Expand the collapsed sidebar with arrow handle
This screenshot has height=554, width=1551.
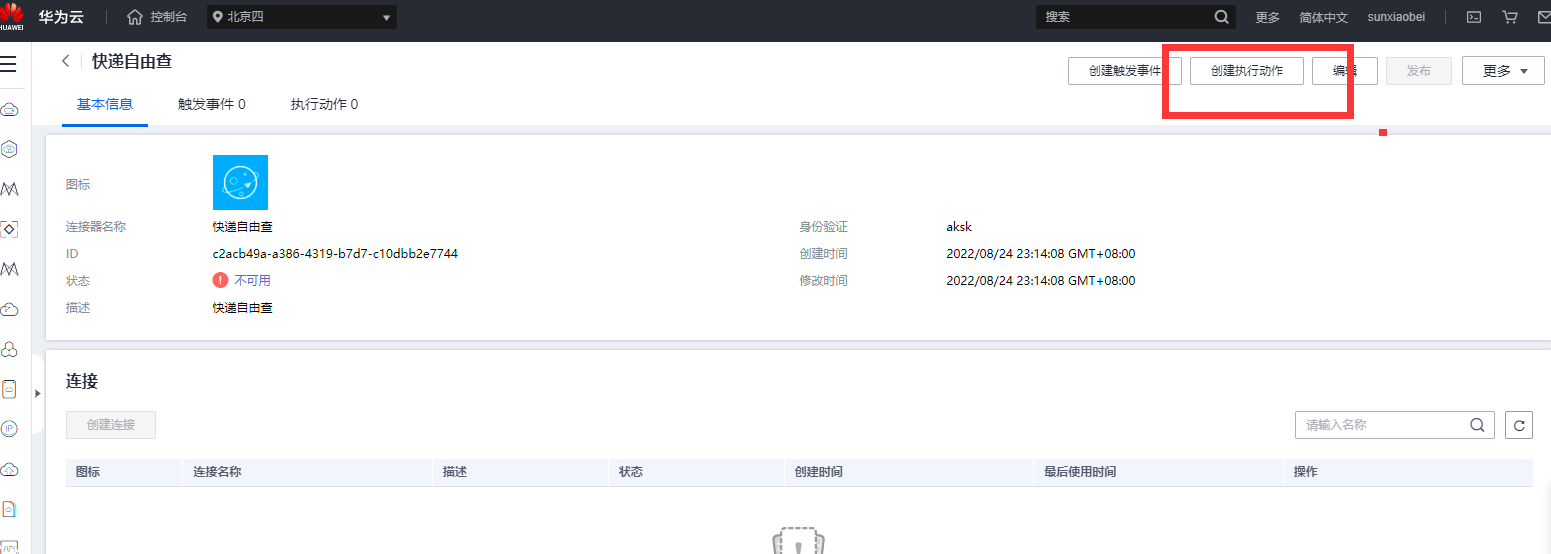coord(38,394)
